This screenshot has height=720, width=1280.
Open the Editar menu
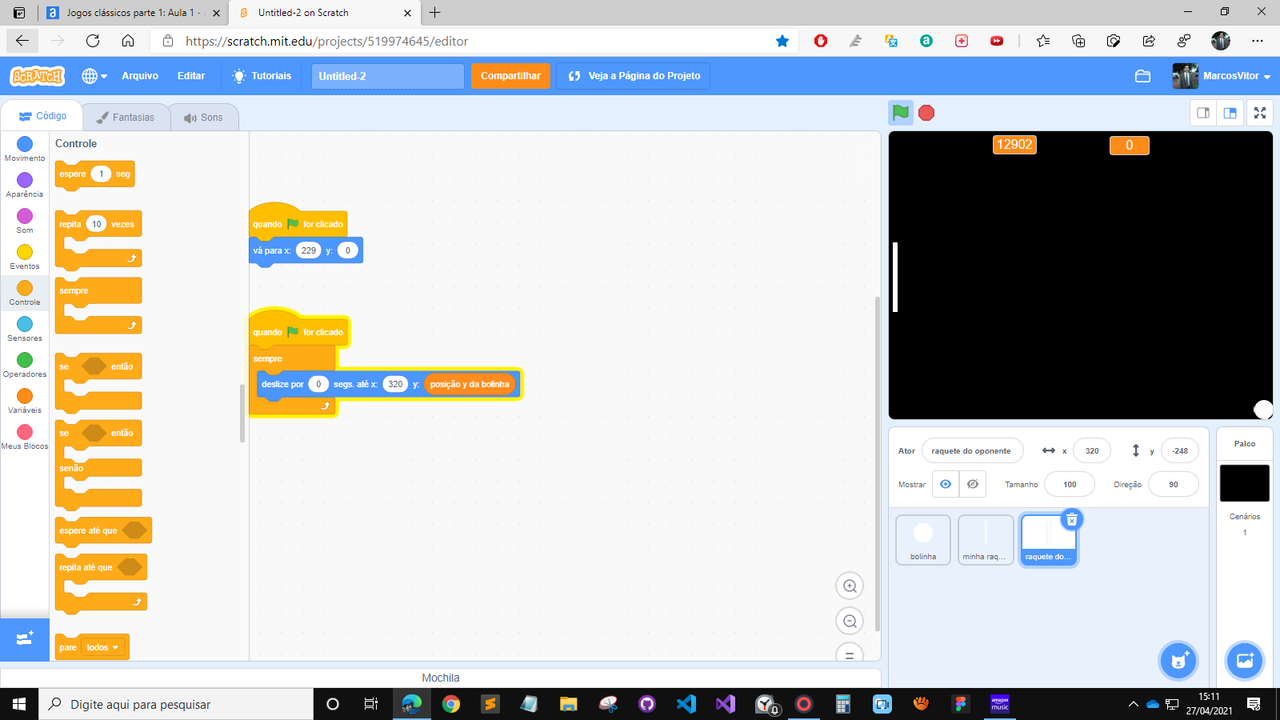191,76
